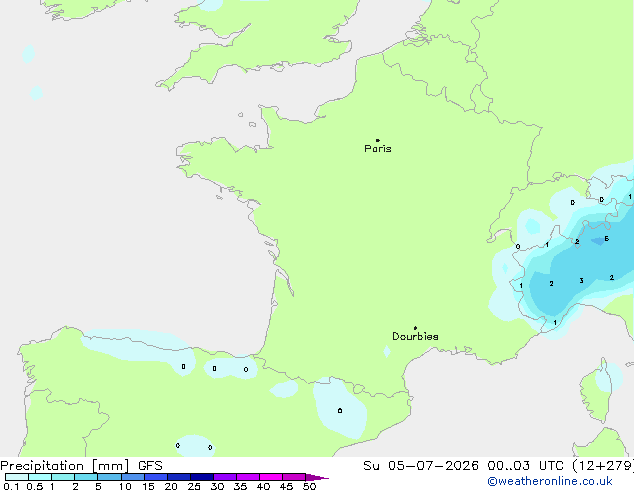The height and width of the screenshot is (490, 634).
Task: Select the Dourbies city label
Action: point(415,336)
